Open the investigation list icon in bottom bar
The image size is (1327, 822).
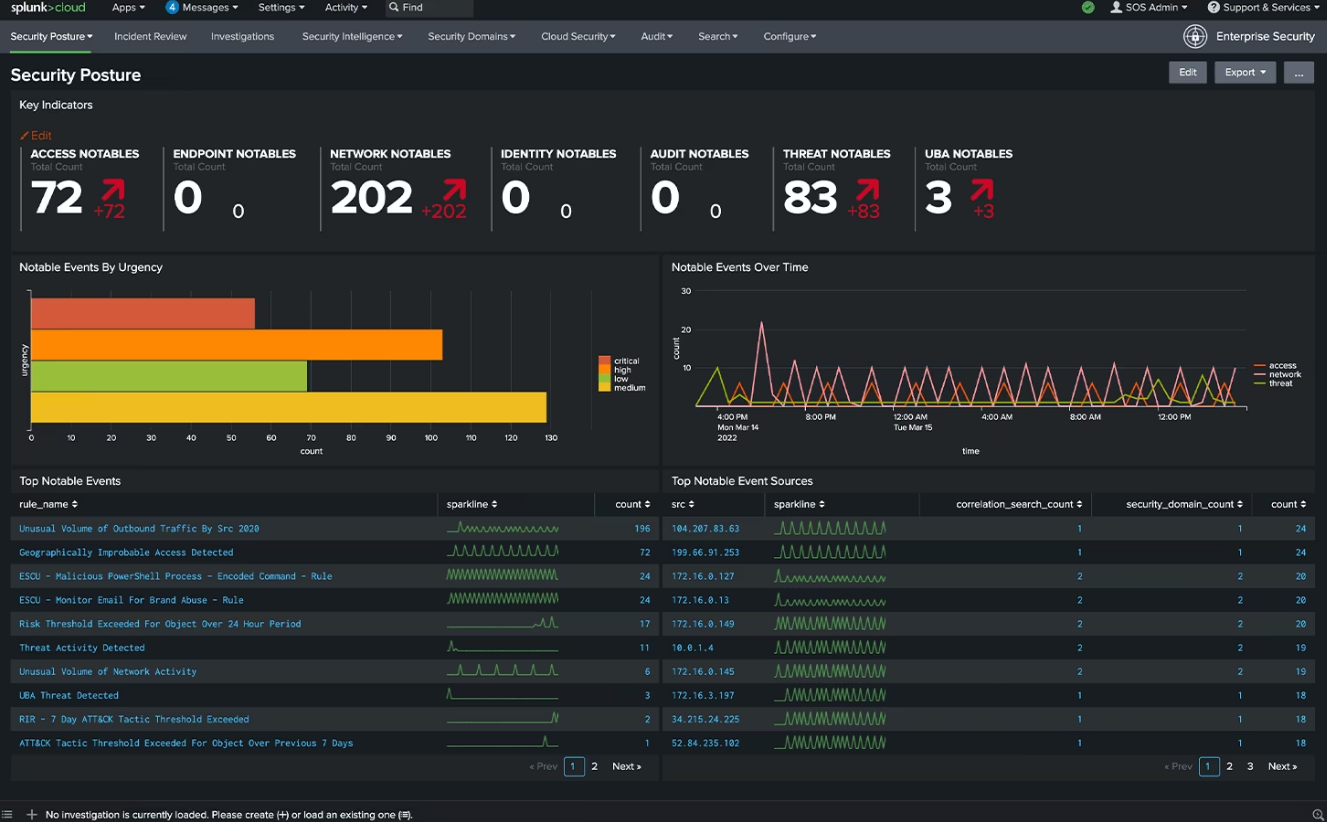[x=8, y=814]
